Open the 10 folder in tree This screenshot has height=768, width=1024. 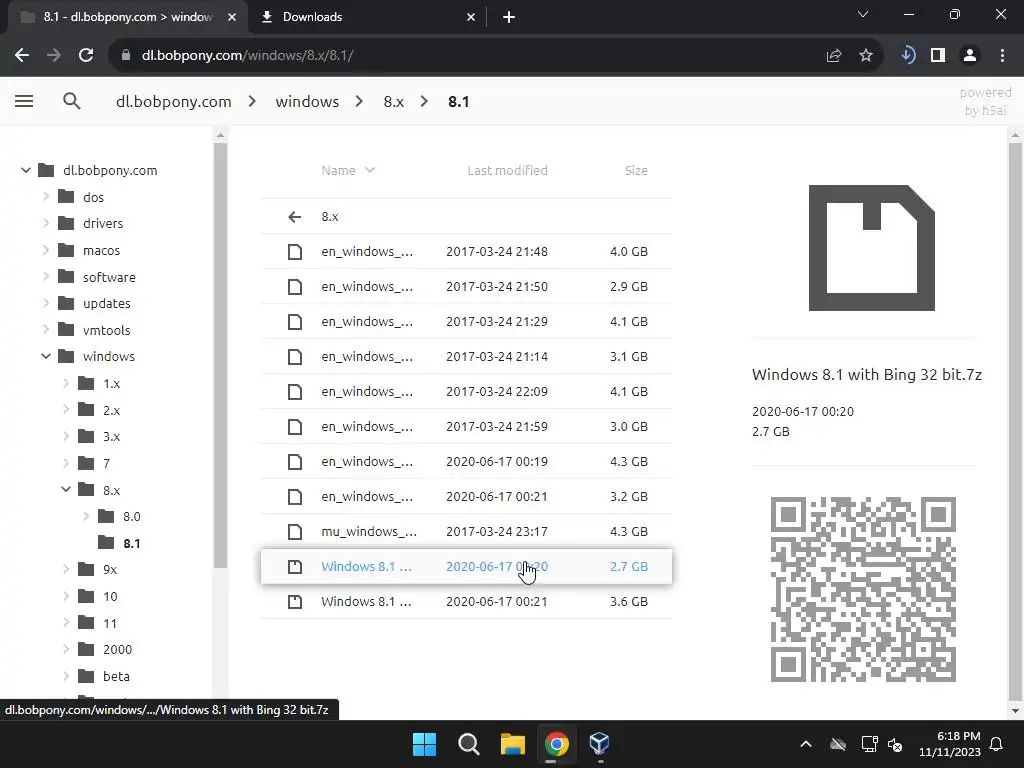tap(110, 596)
